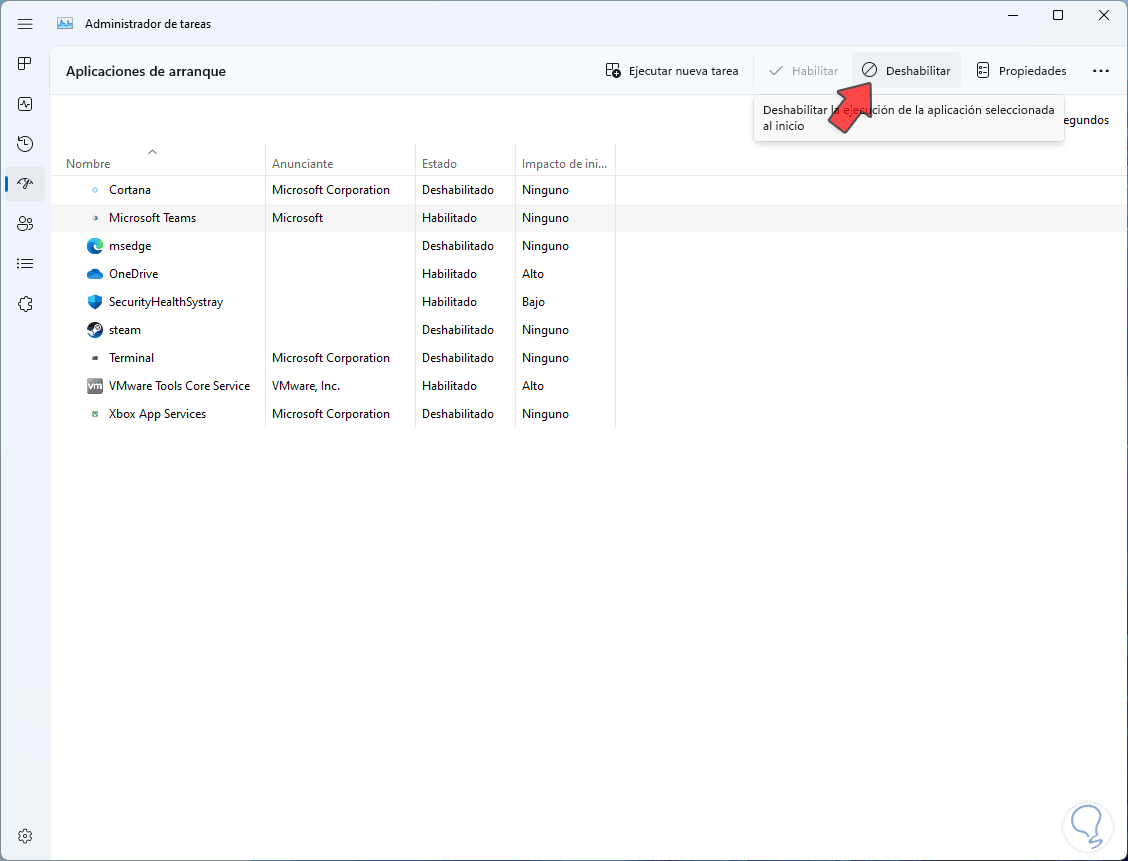Click the Task Manager app icon in the title bar
1128x861 pixels.
[x=65, y=24]
